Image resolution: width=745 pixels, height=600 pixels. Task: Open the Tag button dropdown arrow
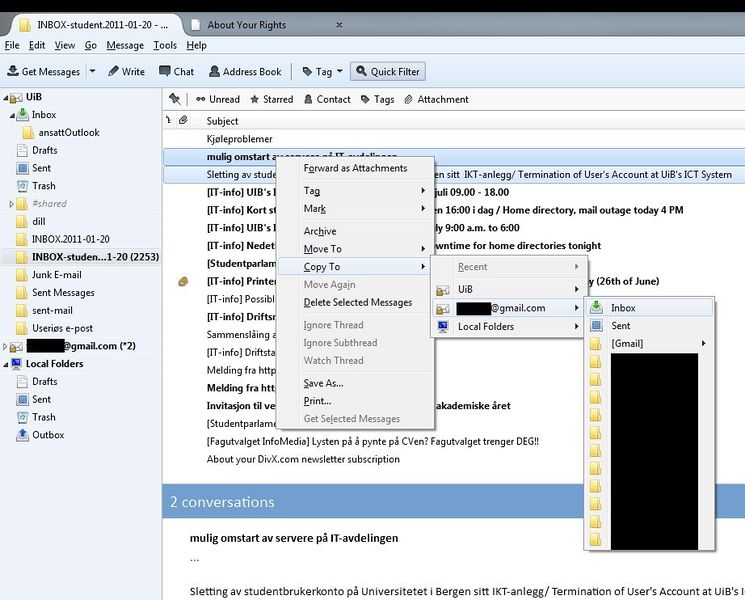click(x=340, y=71)
